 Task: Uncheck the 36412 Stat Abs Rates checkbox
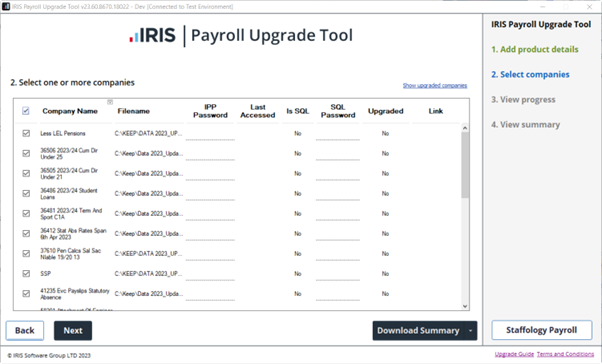click(26, 233)
